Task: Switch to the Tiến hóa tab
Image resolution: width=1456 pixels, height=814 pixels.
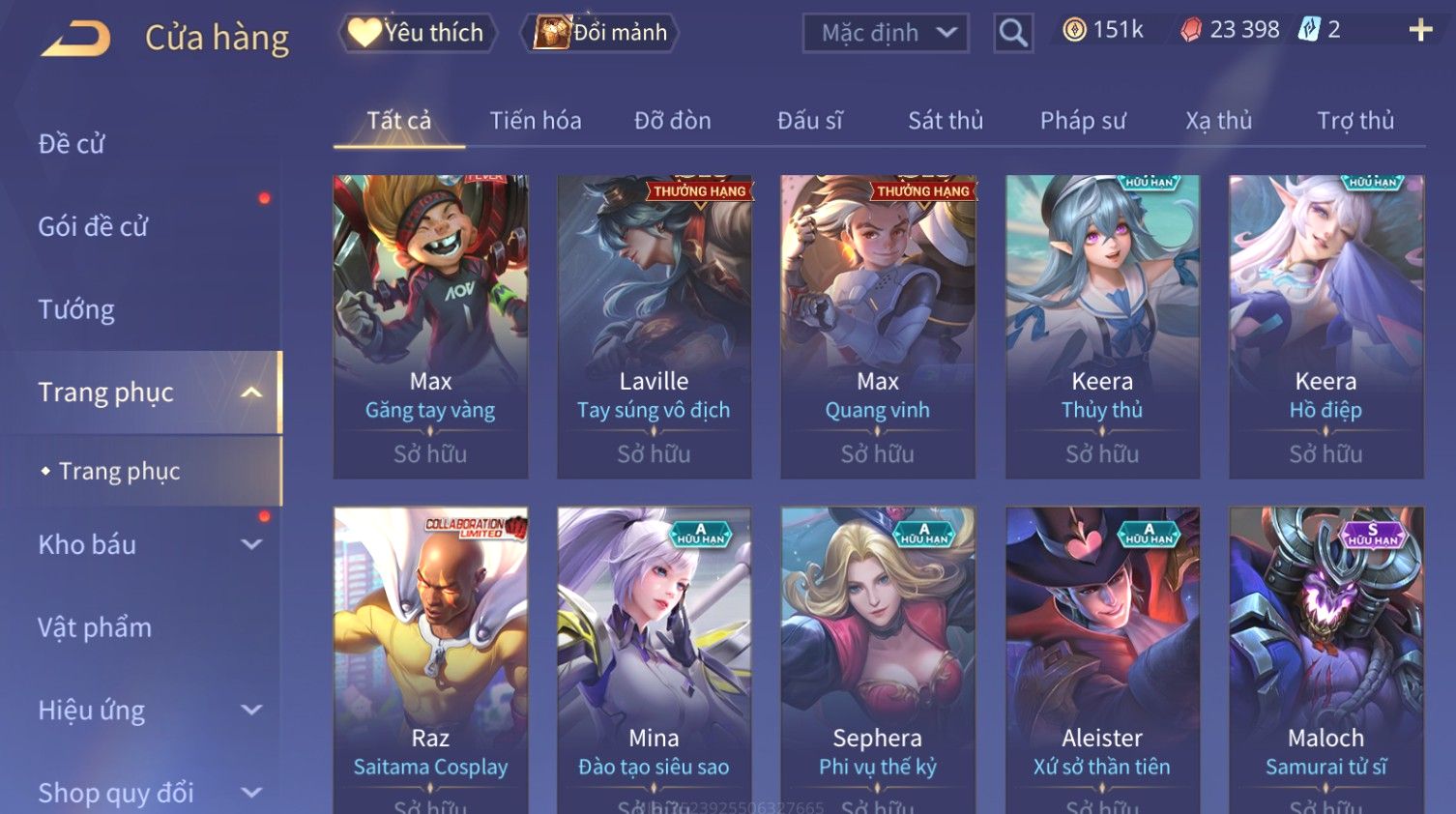Action: click(x=536, y=121)
